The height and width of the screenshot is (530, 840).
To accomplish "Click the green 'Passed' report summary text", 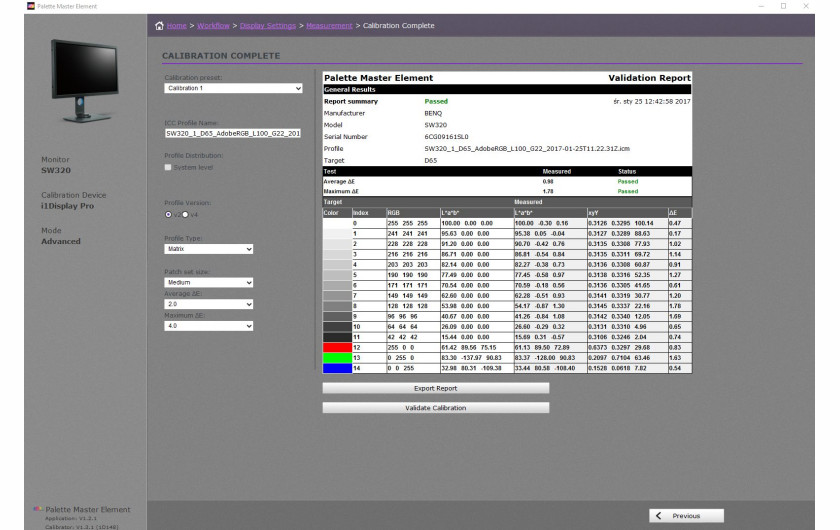I will click(x=436, y=101).
